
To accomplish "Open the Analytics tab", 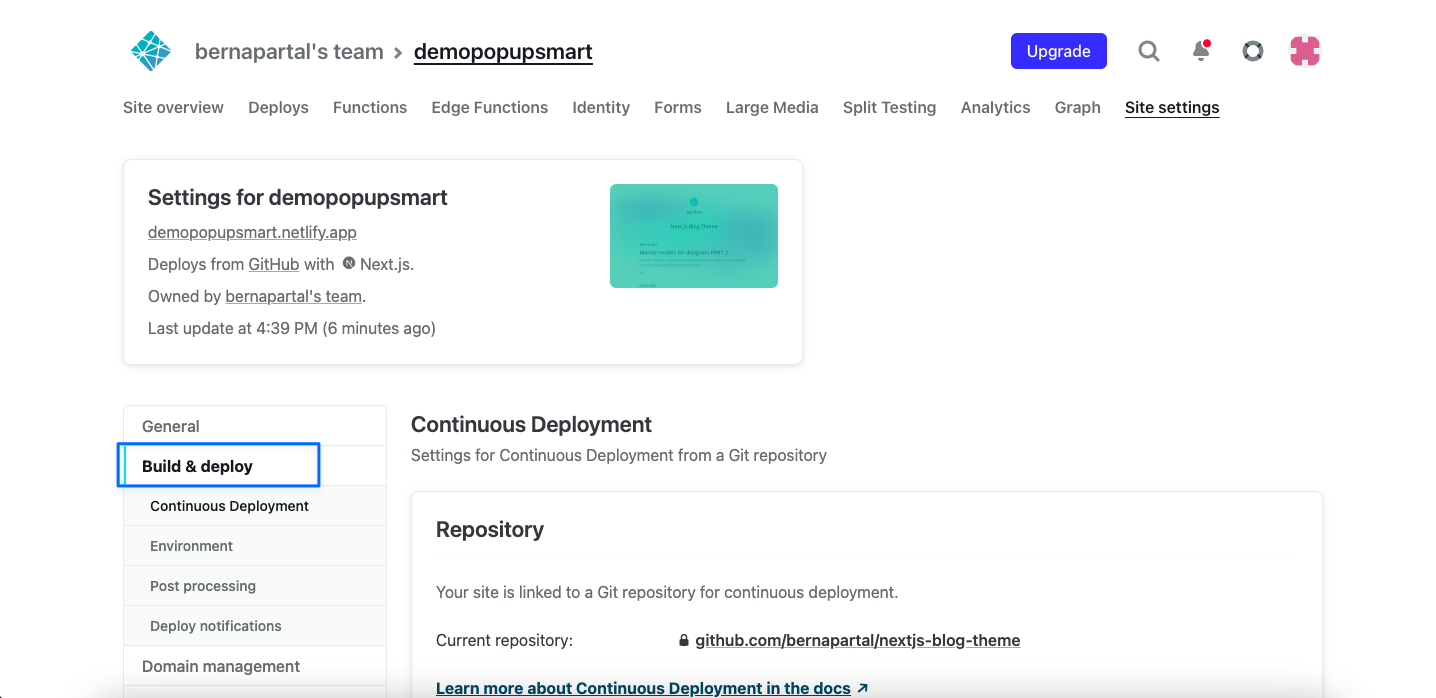I will pos(995,107).
